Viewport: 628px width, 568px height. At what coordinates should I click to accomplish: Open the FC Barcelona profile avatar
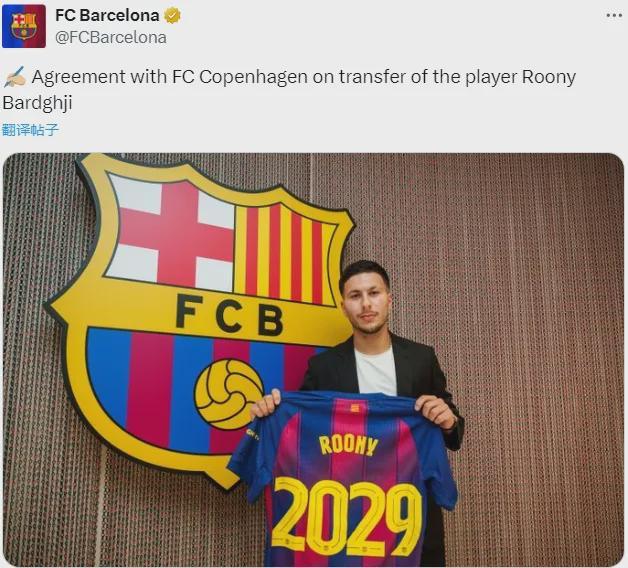pos(24,26)
